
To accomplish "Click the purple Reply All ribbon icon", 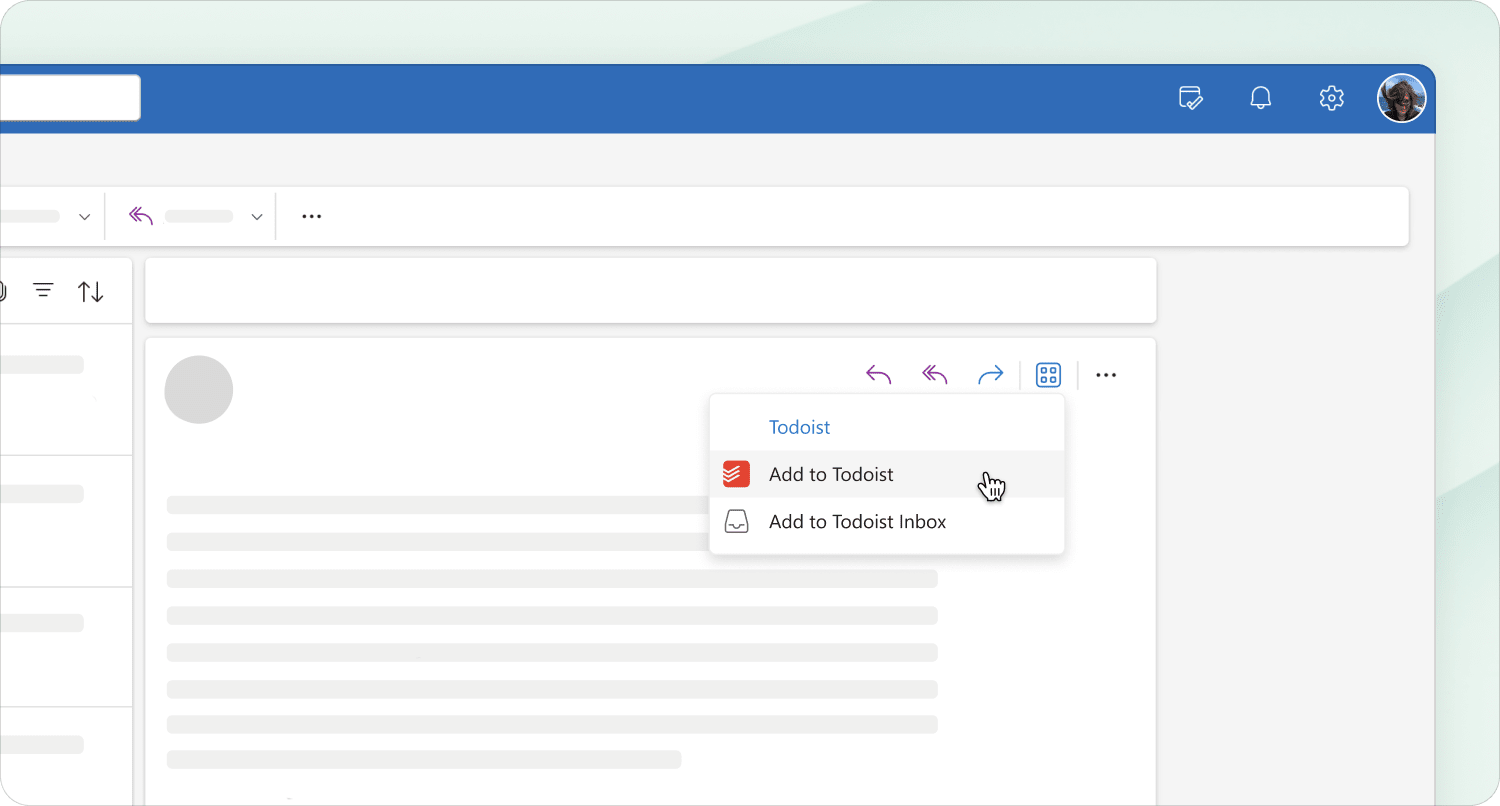I will pos(141,216).
